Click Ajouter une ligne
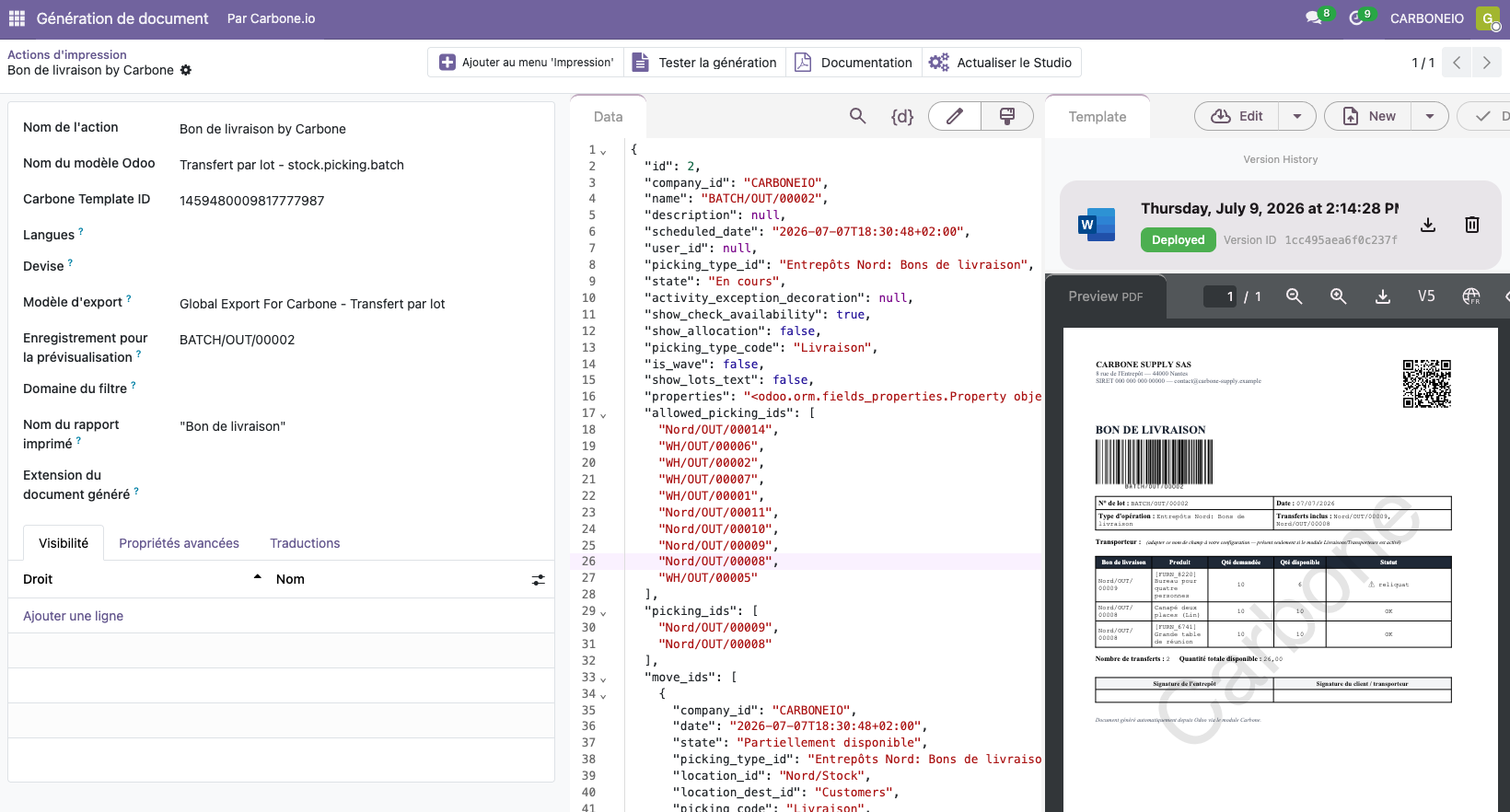Screen dimensions: 1510x812 point(73,616)
